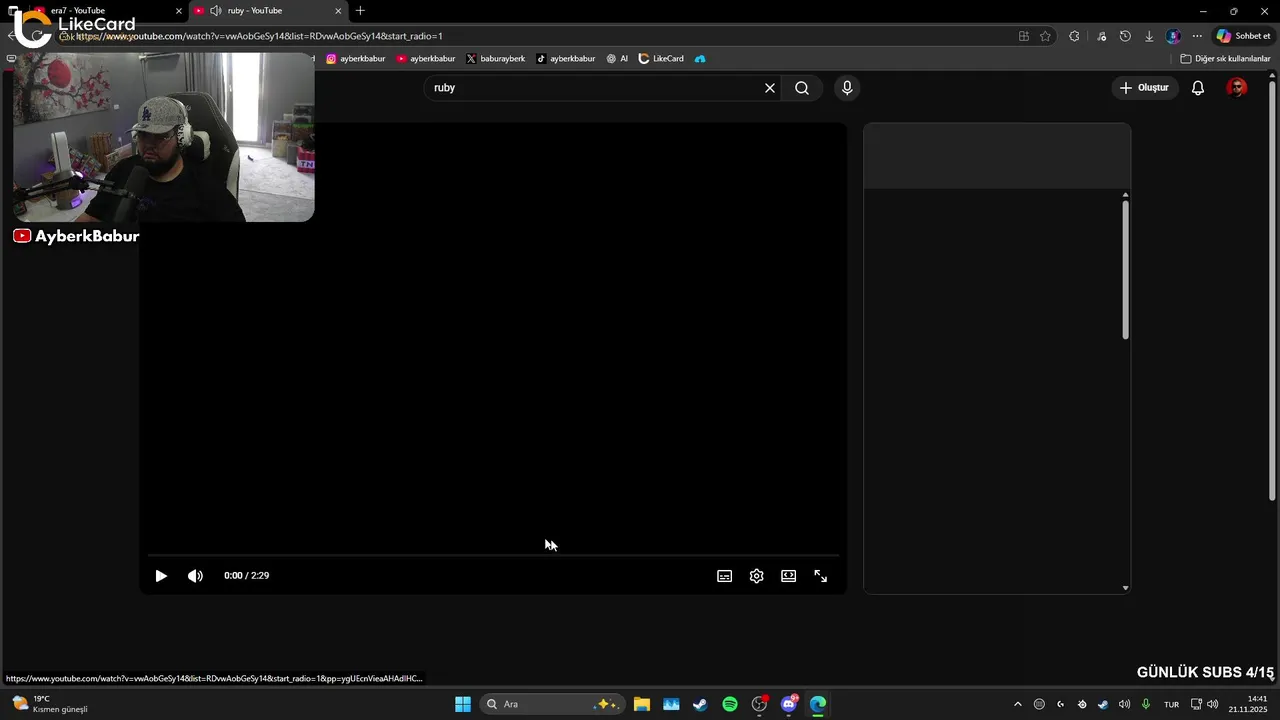Play the video with the play button
The image size is (1280, 720).
tap(161, 576)
